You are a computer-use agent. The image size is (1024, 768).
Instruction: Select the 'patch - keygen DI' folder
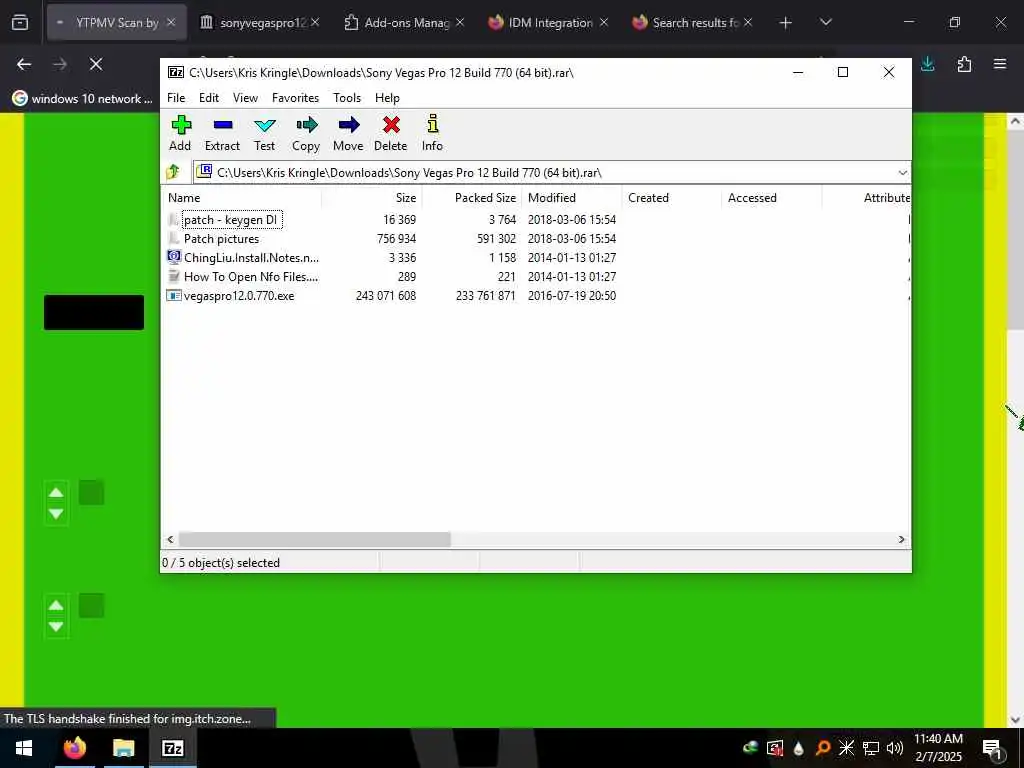pos(231,219)
